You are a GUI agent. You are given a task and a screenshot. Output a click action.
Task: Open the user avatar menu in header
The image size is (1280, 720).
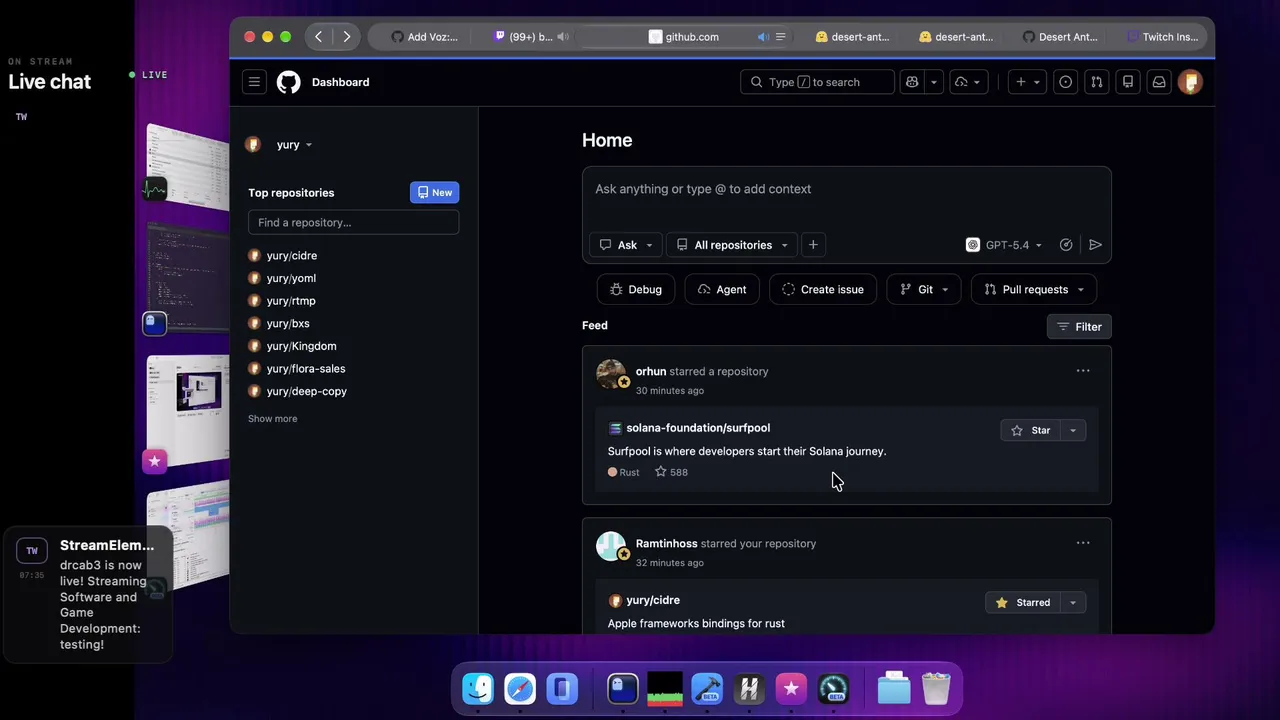1190,82
